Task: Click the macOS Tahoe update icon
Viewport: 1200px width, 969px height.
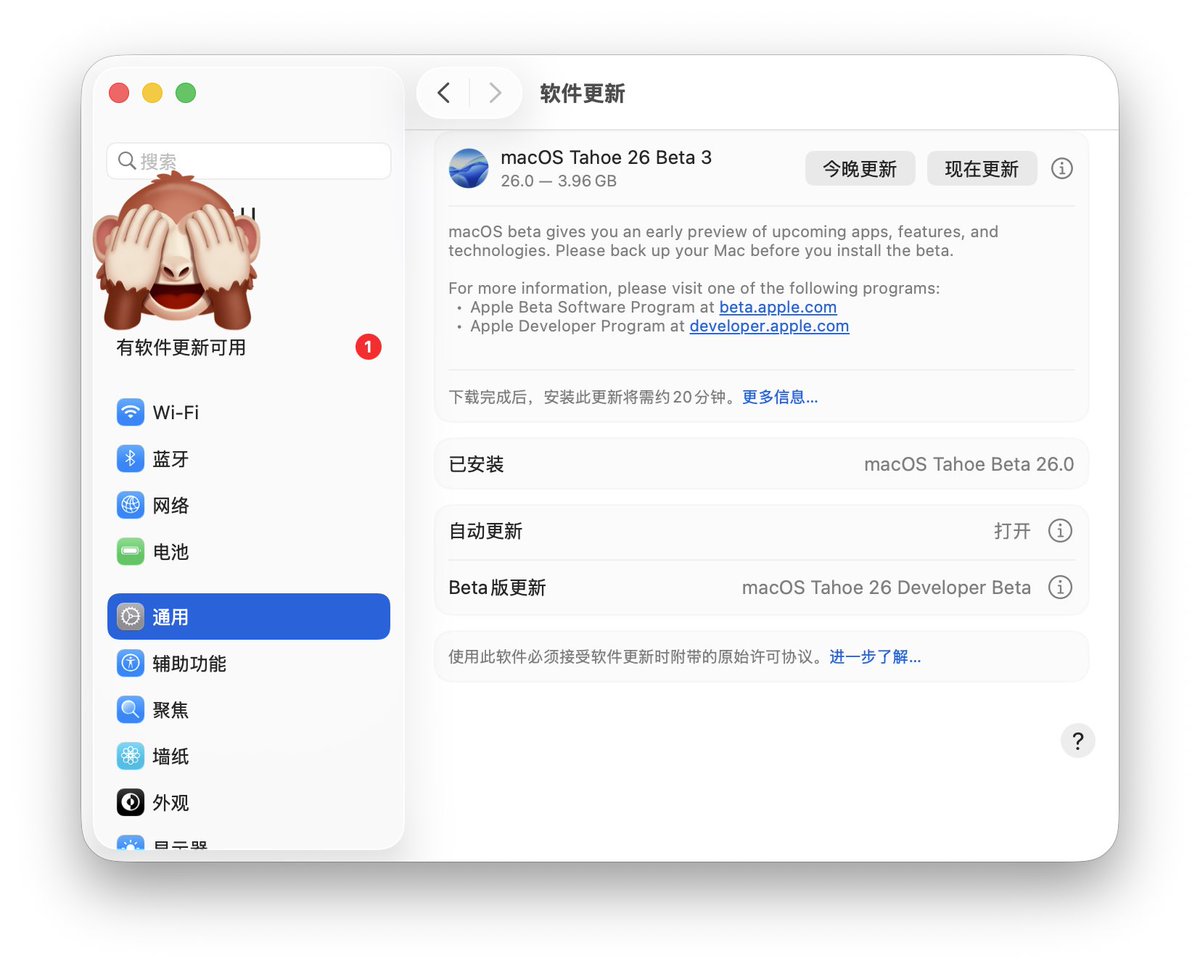Action: tap(469, 168)
